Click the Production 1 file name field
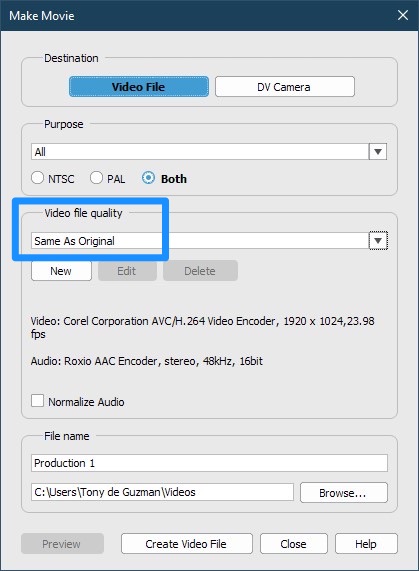This screenshot has height=571, width=419. [209, 463]
